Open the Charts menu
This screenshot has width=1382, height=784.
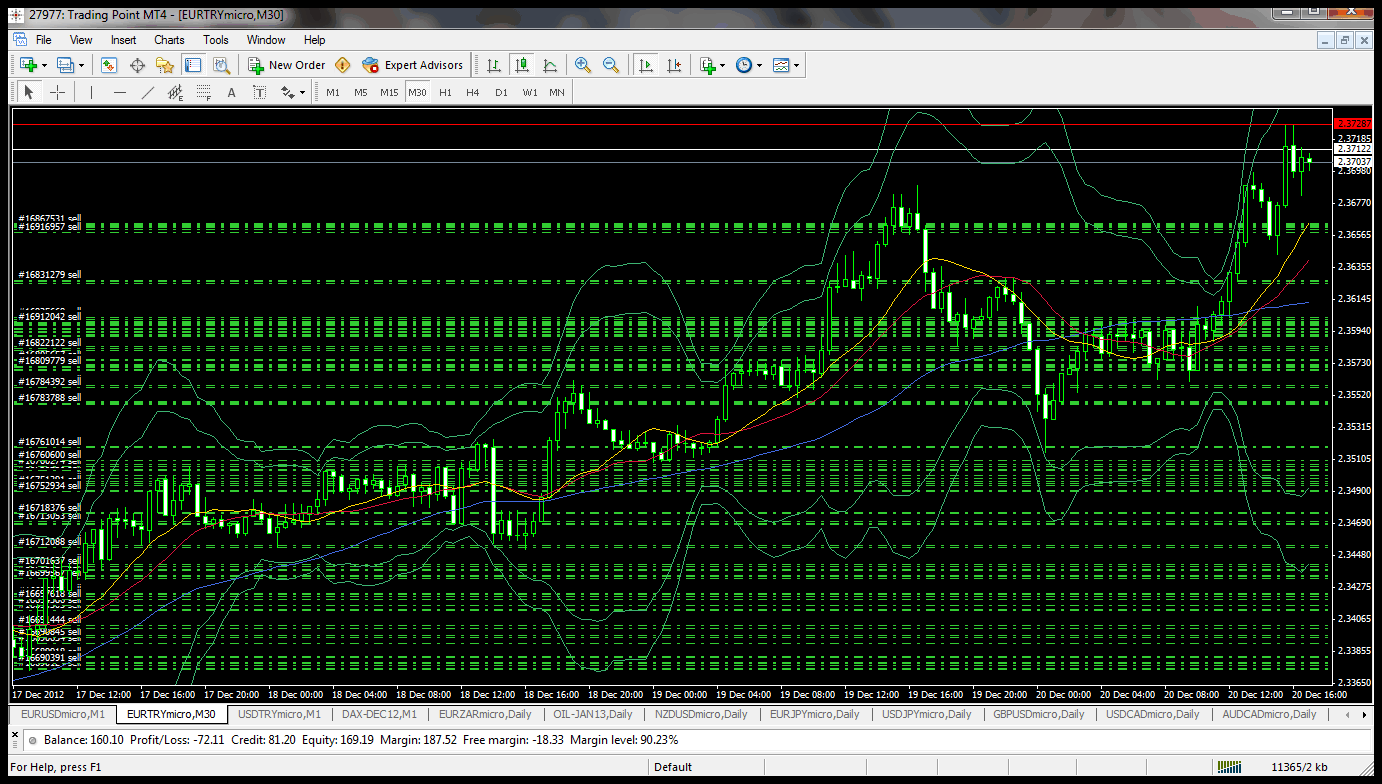[x=169, y=40]
